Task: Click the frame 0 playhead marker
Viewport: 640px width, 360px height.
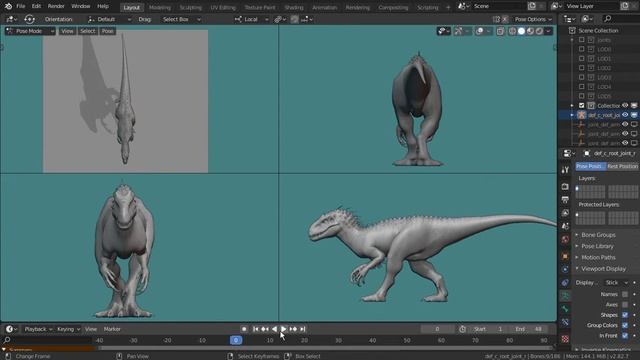Action: pos(236,340)
